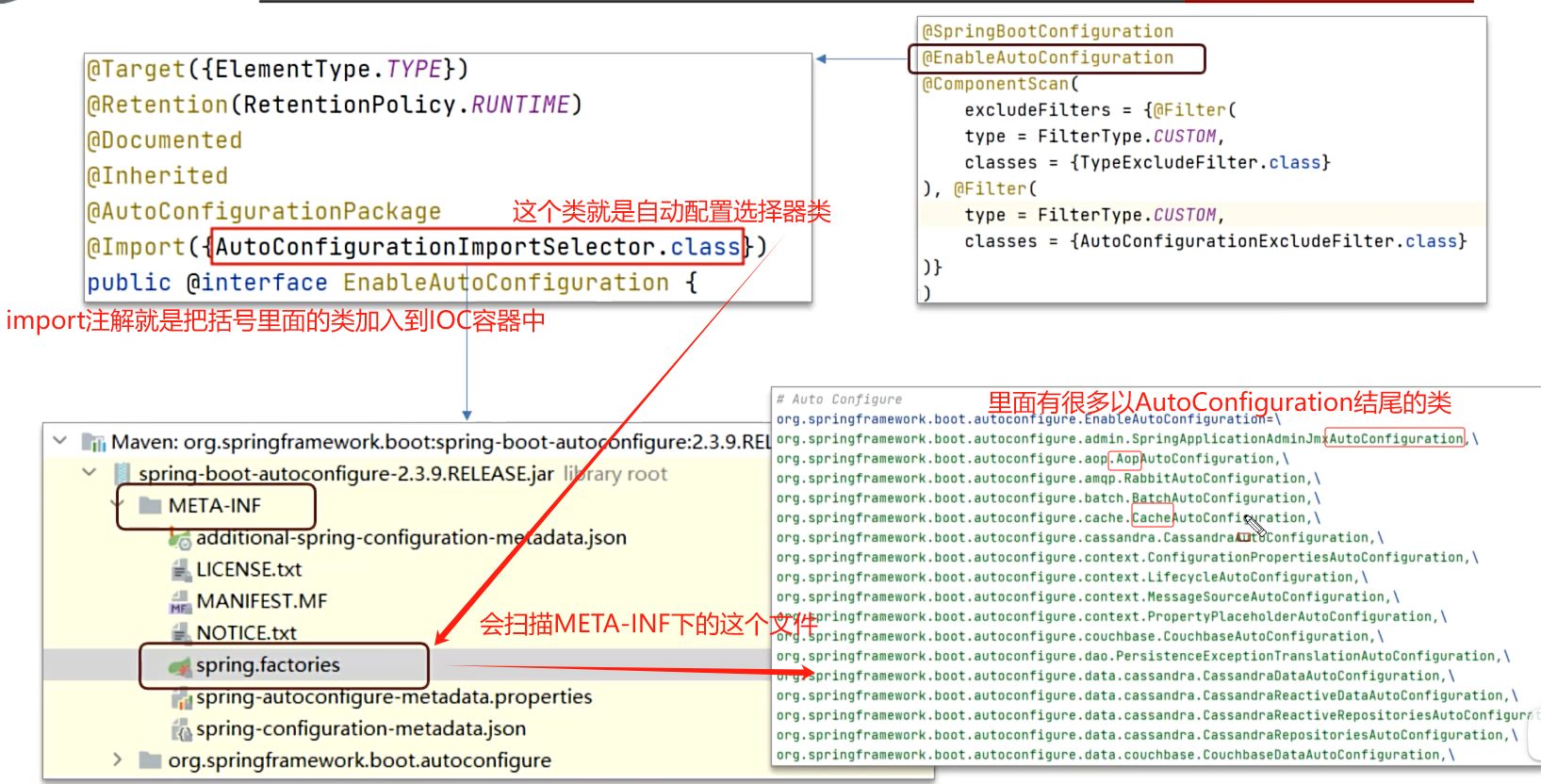Image resolution: width=1541 pixels, height=784 pixels.
Task: Click the META-INF folder icon
Action: 150,505
